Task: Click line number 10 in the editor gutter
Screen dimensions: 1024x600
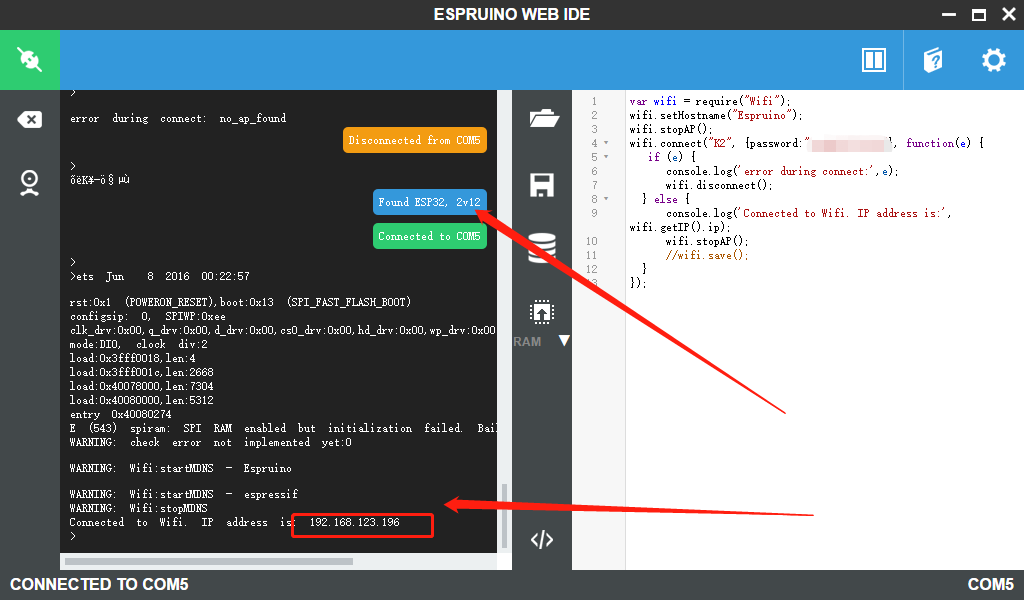Action: click(x=592, y=242)
